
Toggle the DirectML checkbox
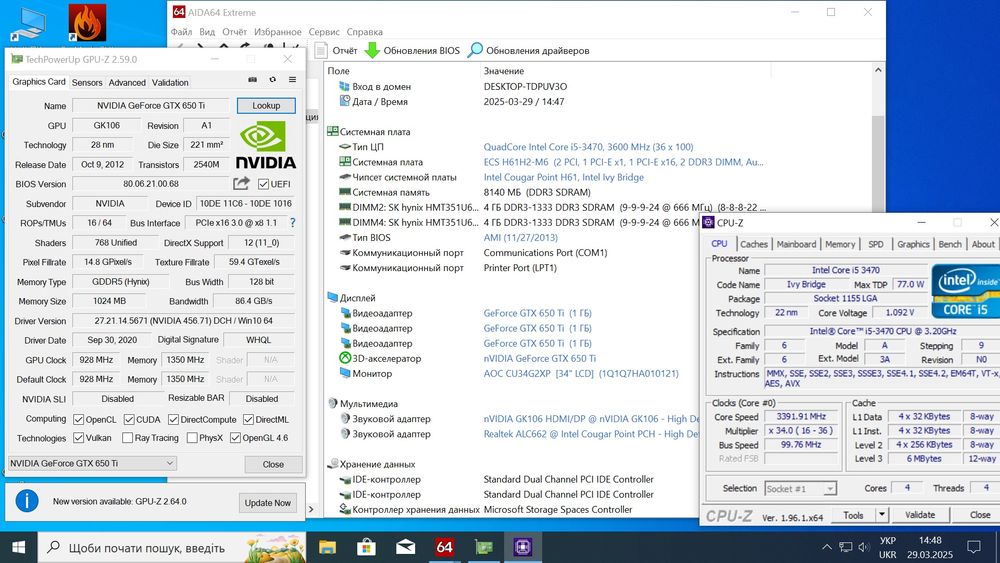point(248,420)
